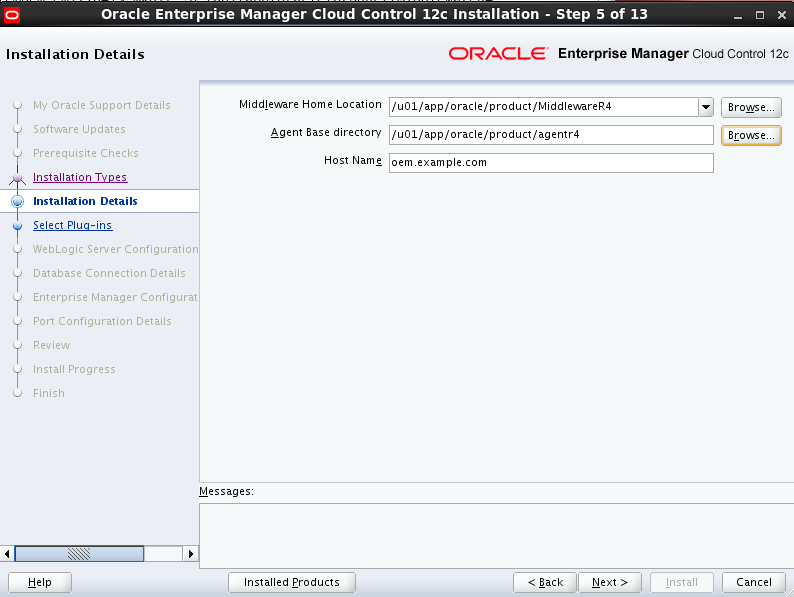The width and height of the screenshot is (794, 597).
Task: Click the My Oracle Support Details step
Action: (x=102, y=105)
